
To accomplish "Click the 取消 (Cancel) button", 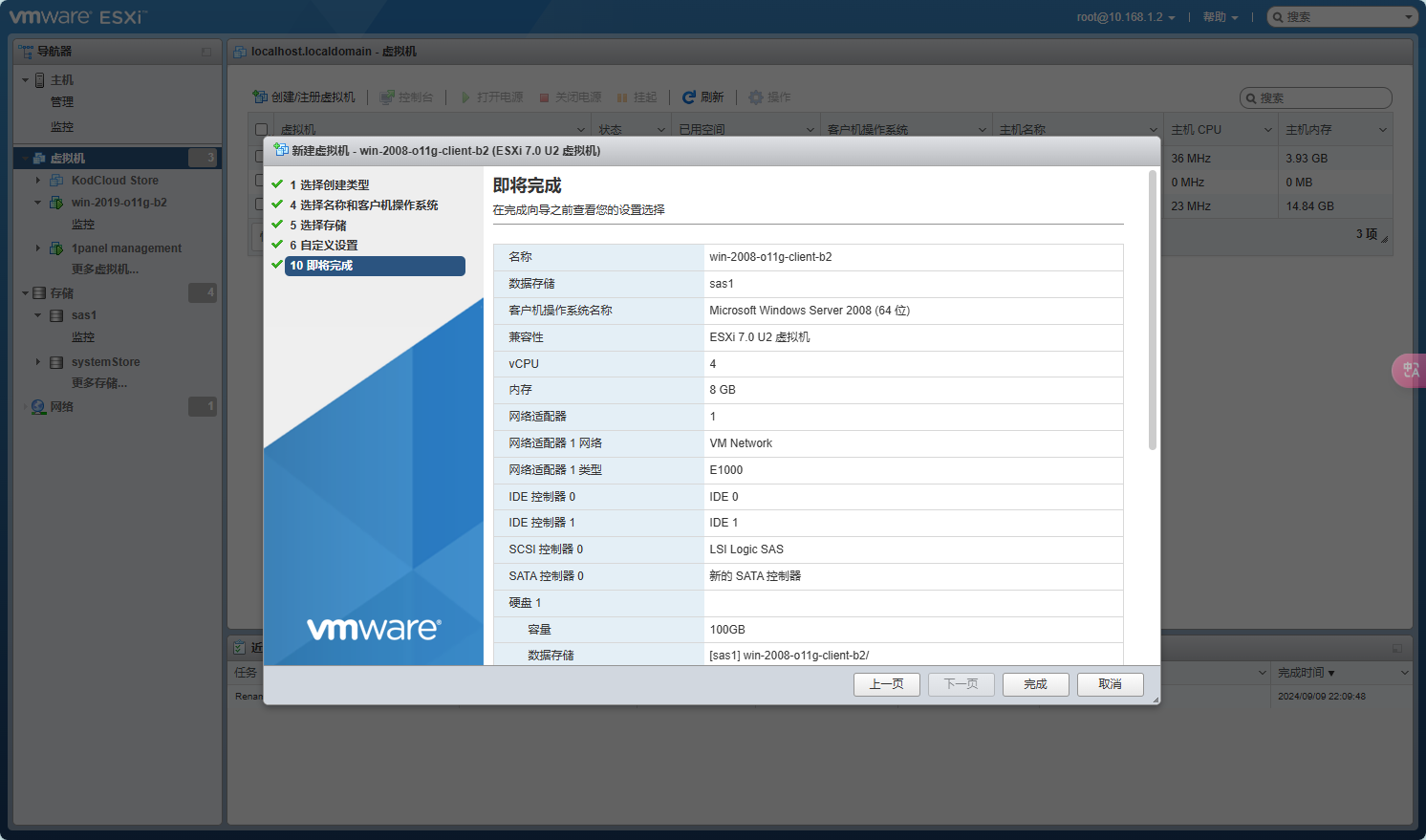I will click(x=1110, y=684).
